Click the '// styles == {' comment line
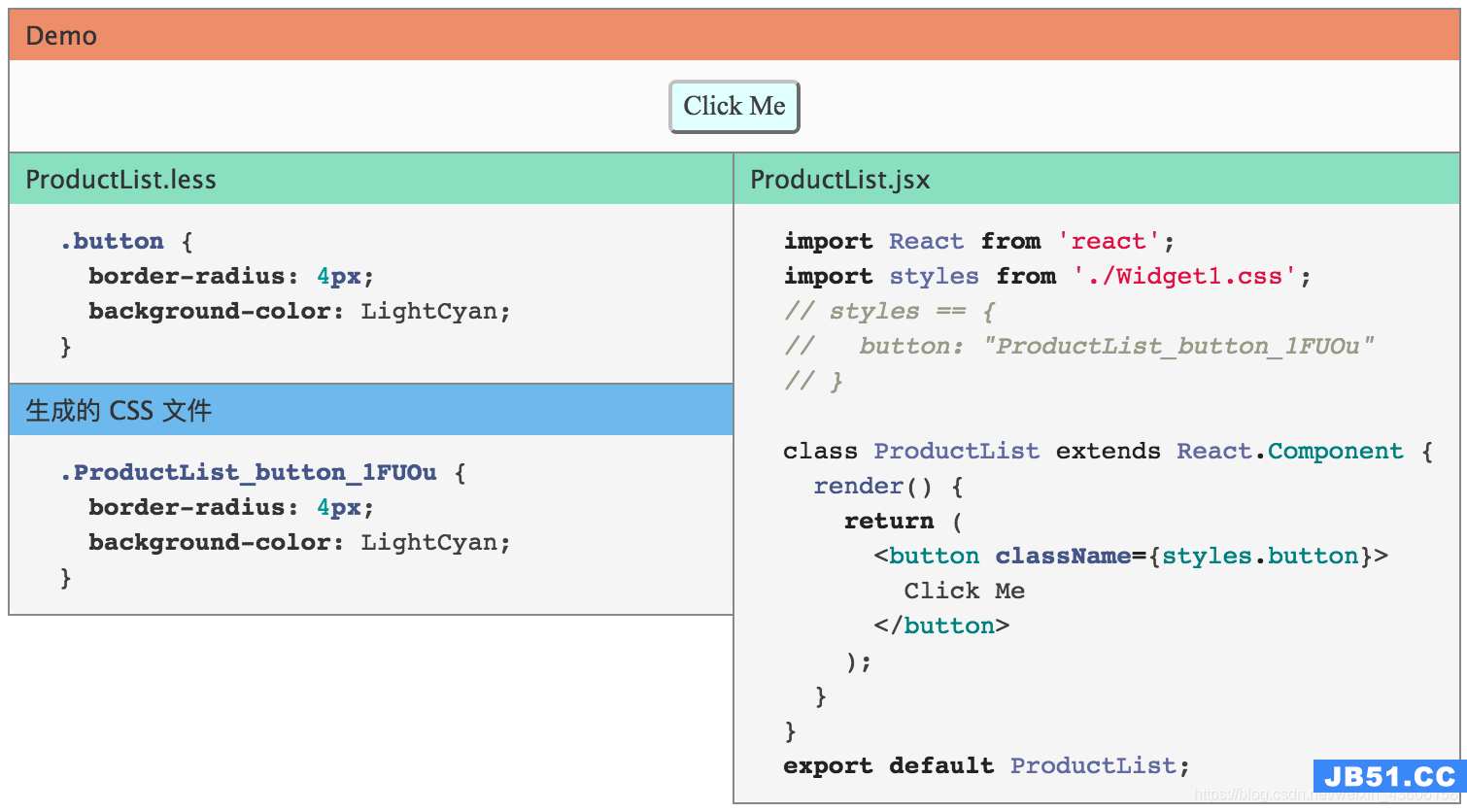The image size is (1467, 812). click(890, 311)
